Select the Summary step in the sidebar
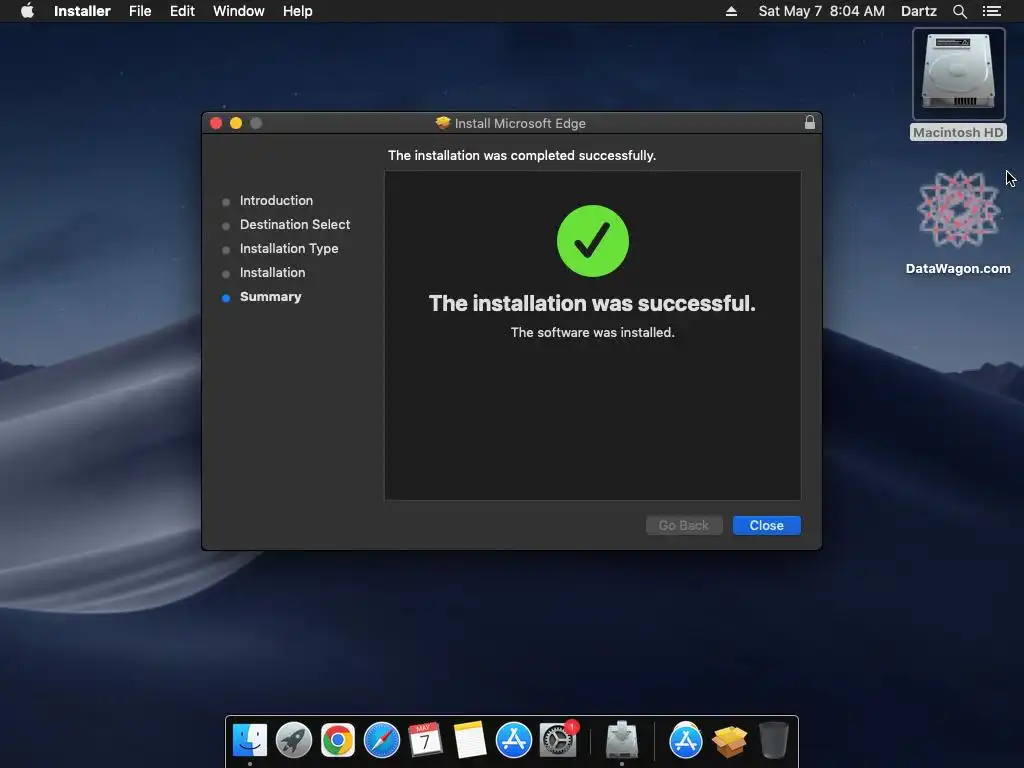 [x=270, y=296]
